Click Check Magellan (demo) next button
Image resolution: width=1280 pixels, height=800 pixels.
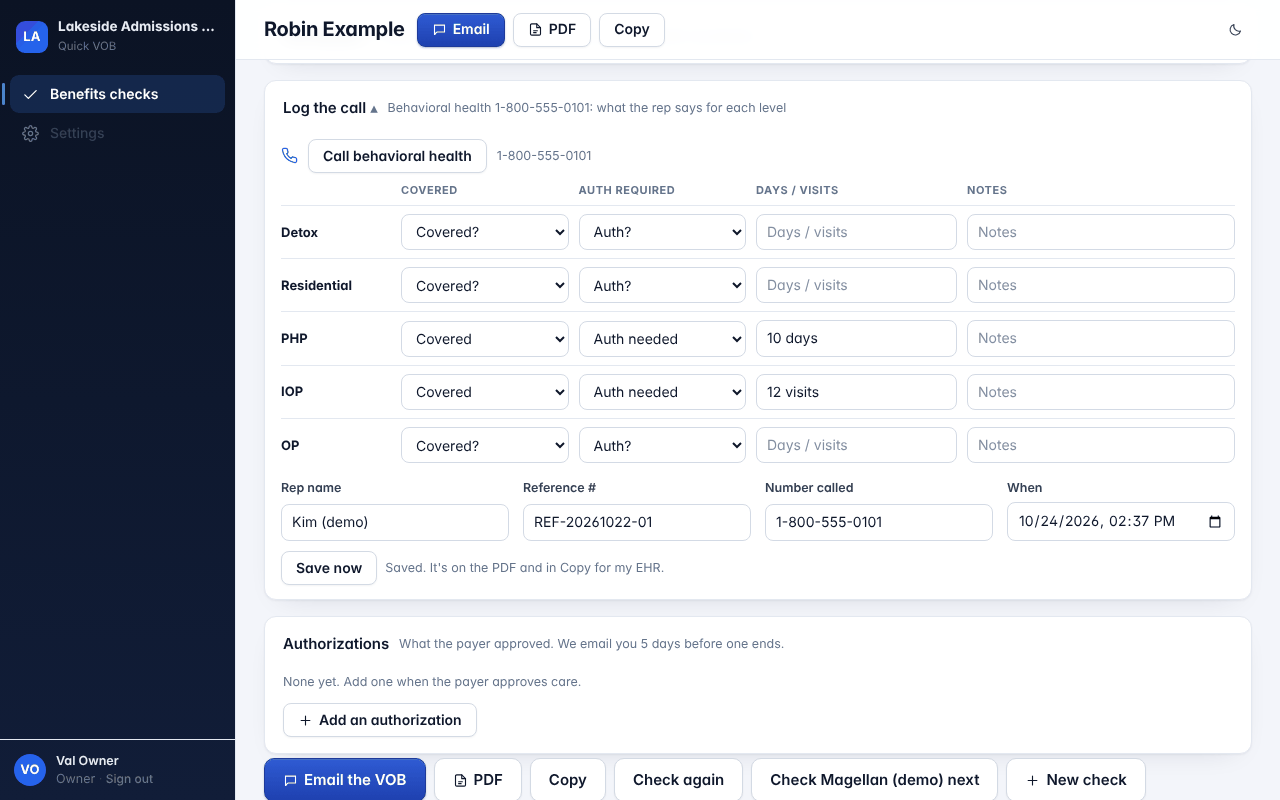pyautogui.click(x=875, y=780)
